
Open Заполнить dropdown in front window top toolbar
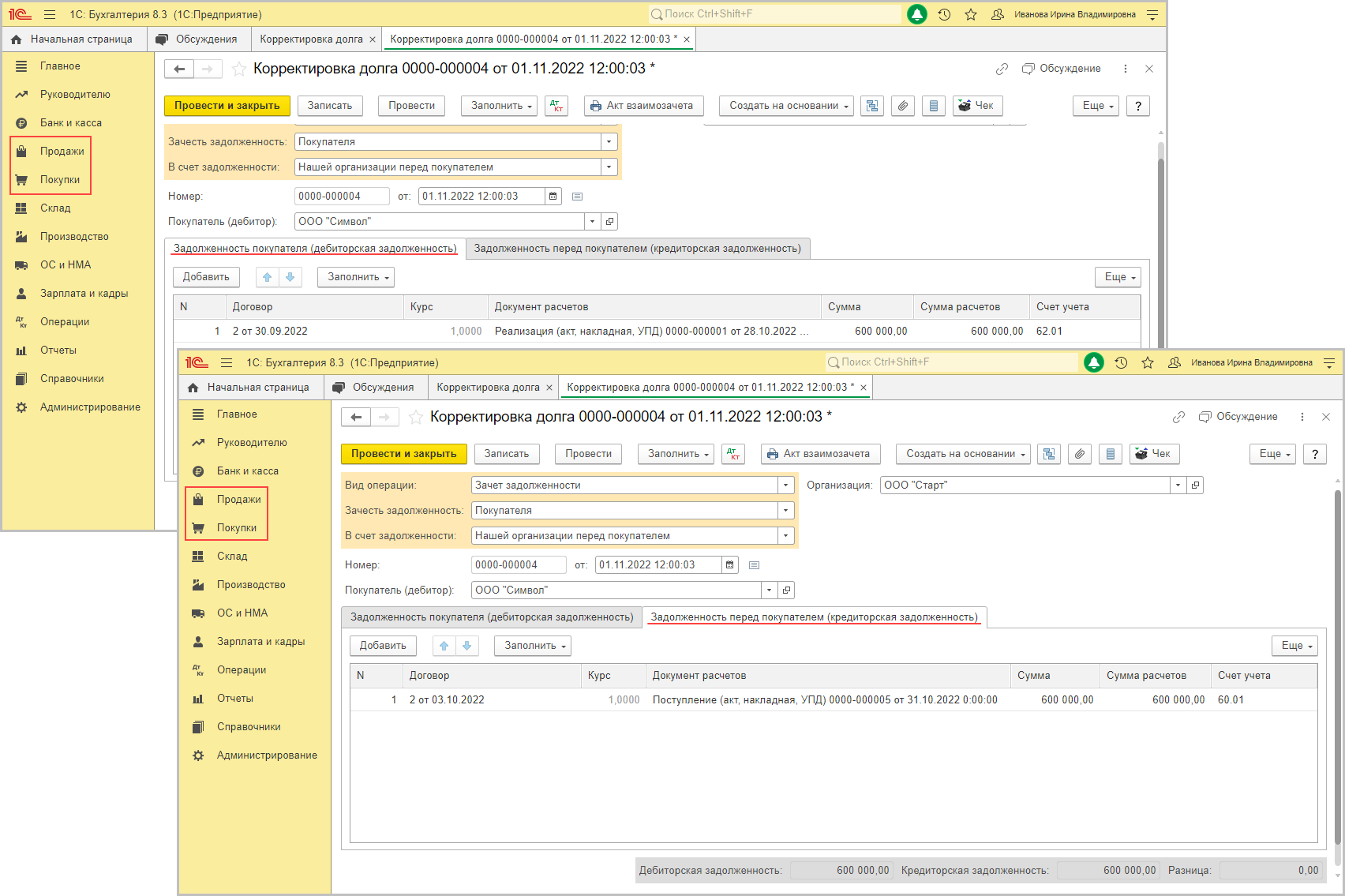click(x=676, y=454)
